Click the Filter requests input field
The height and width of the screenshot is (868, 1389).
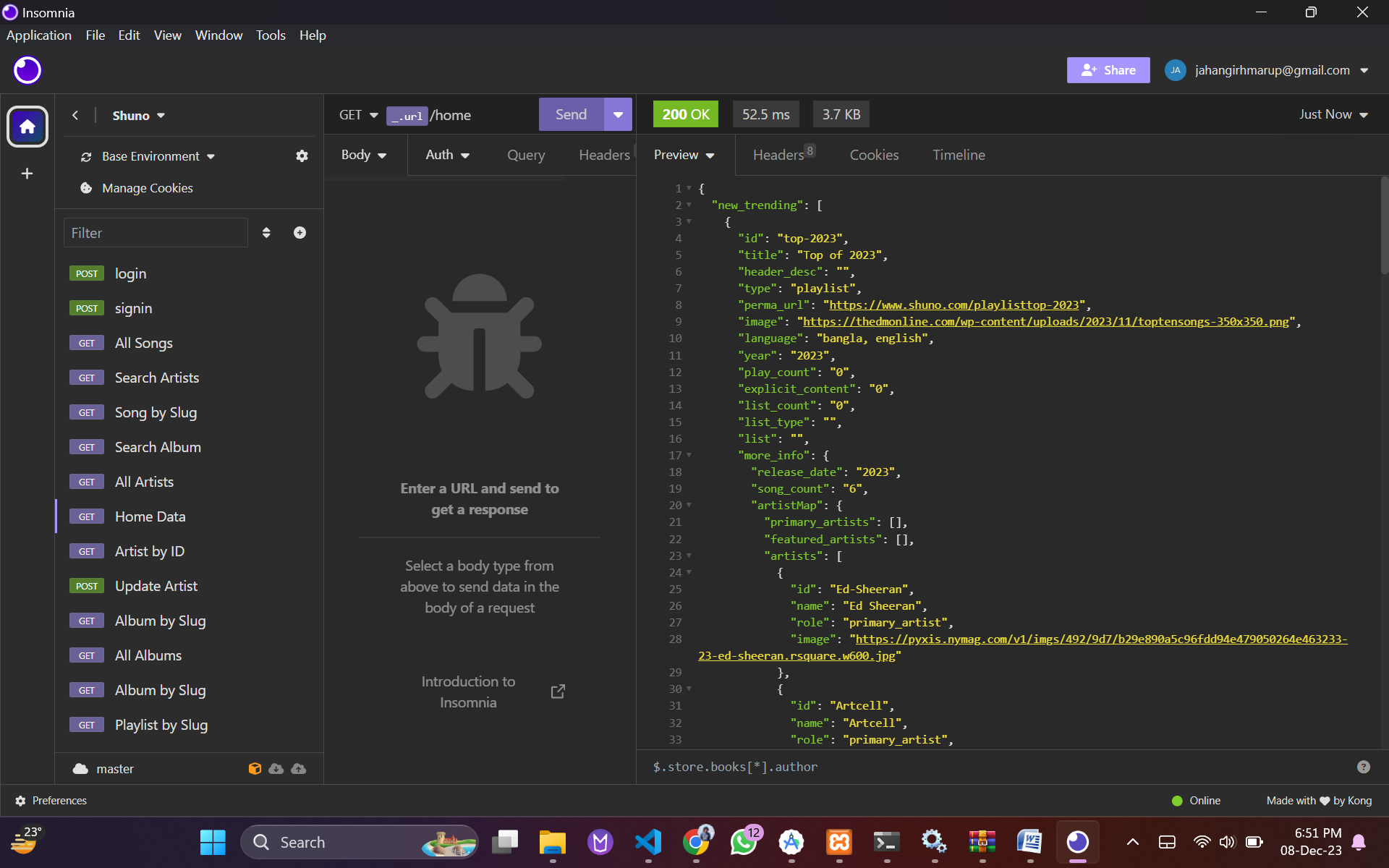(x=156, y=233)
